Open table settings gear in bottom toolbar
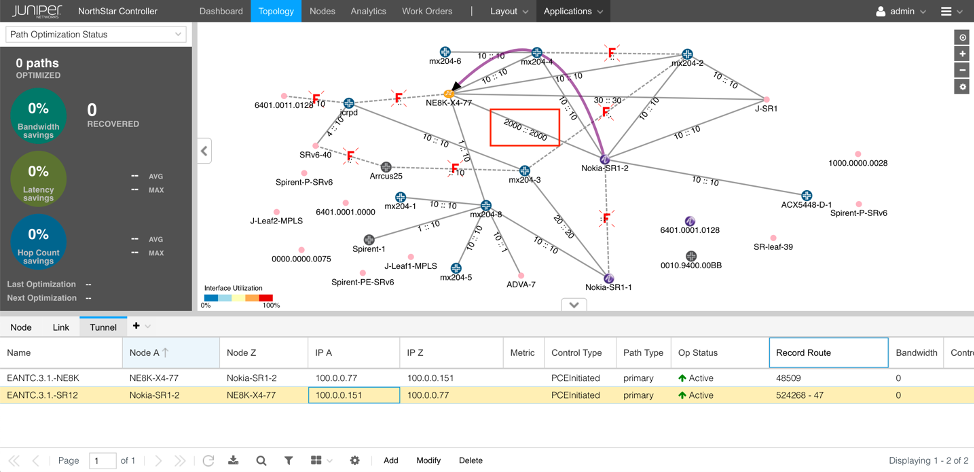 354,461
